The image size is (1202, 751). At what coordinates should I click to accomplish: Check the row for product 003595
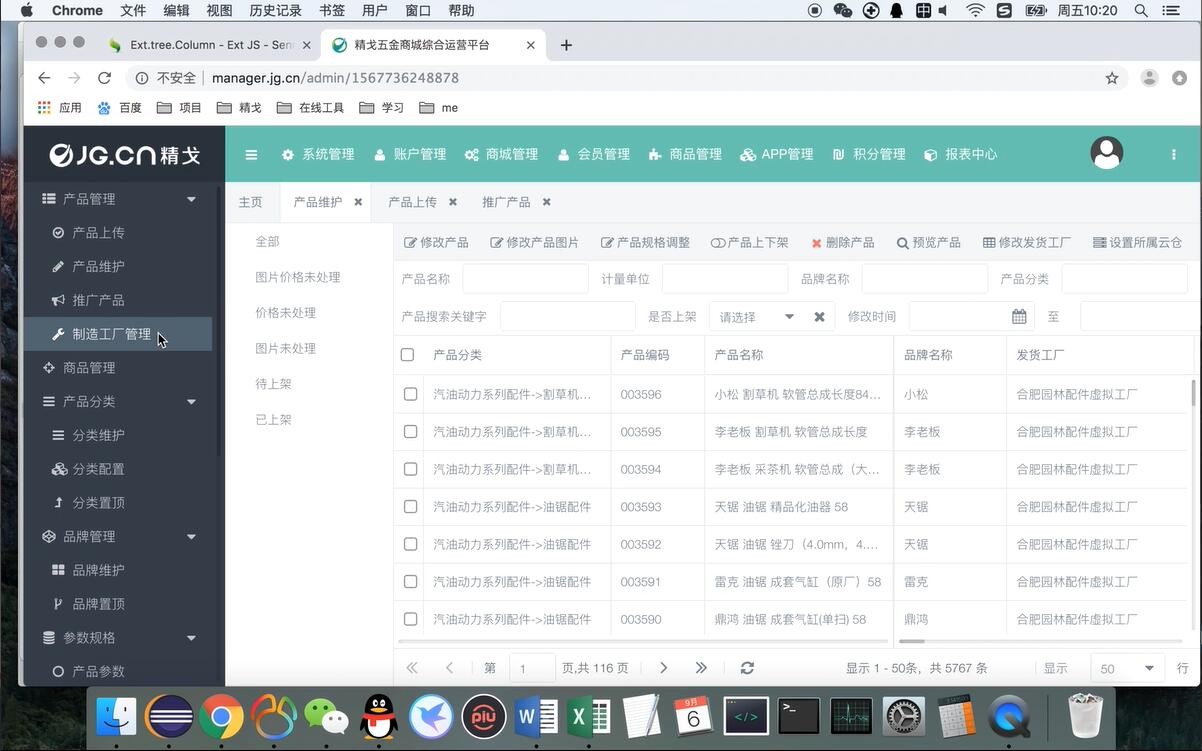pos(410,432)
